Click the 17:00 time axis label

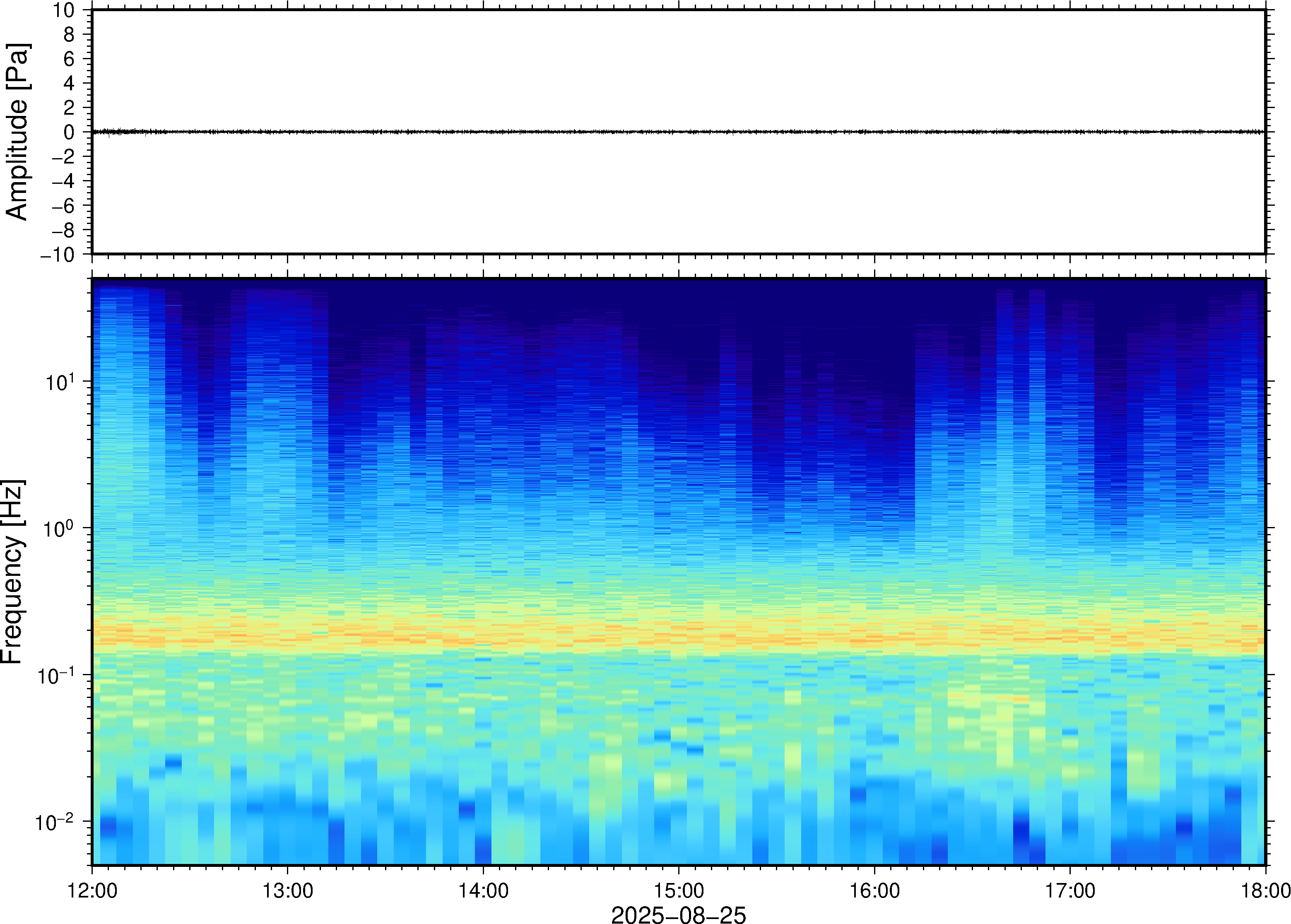click(x=1070, y=890)
